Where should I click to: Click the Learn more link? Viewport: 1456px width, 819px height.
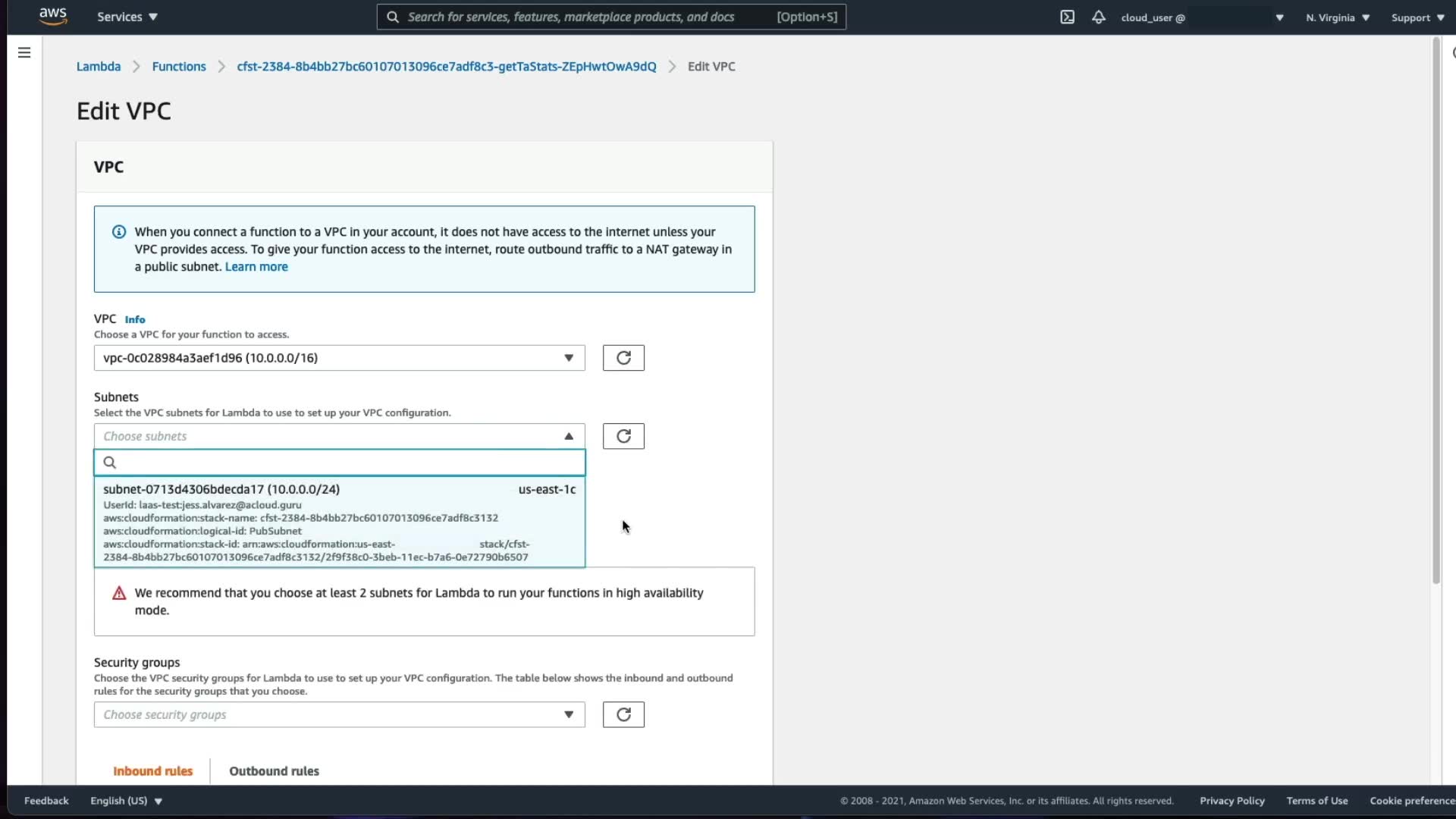coord(256,267)
